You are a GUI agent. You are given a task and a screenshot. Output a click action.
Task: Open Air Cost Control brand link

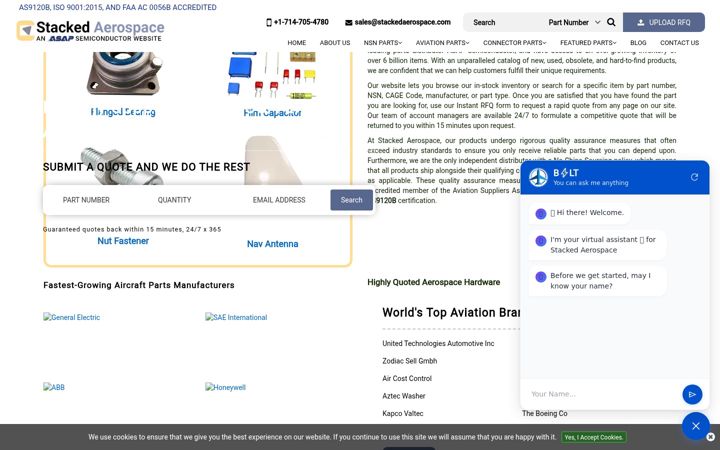[x=407, y=378]
